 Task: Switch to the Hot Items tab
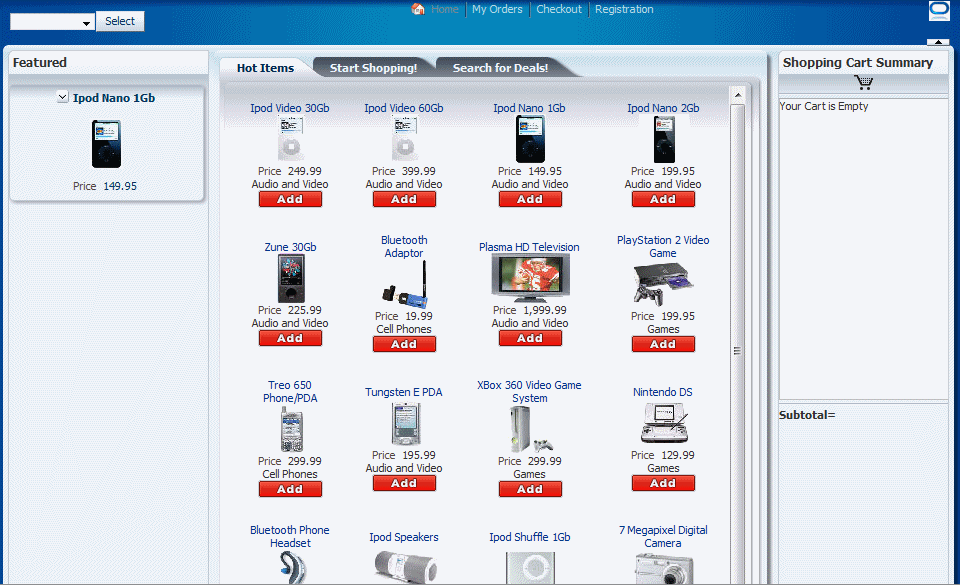click(265, 68)
